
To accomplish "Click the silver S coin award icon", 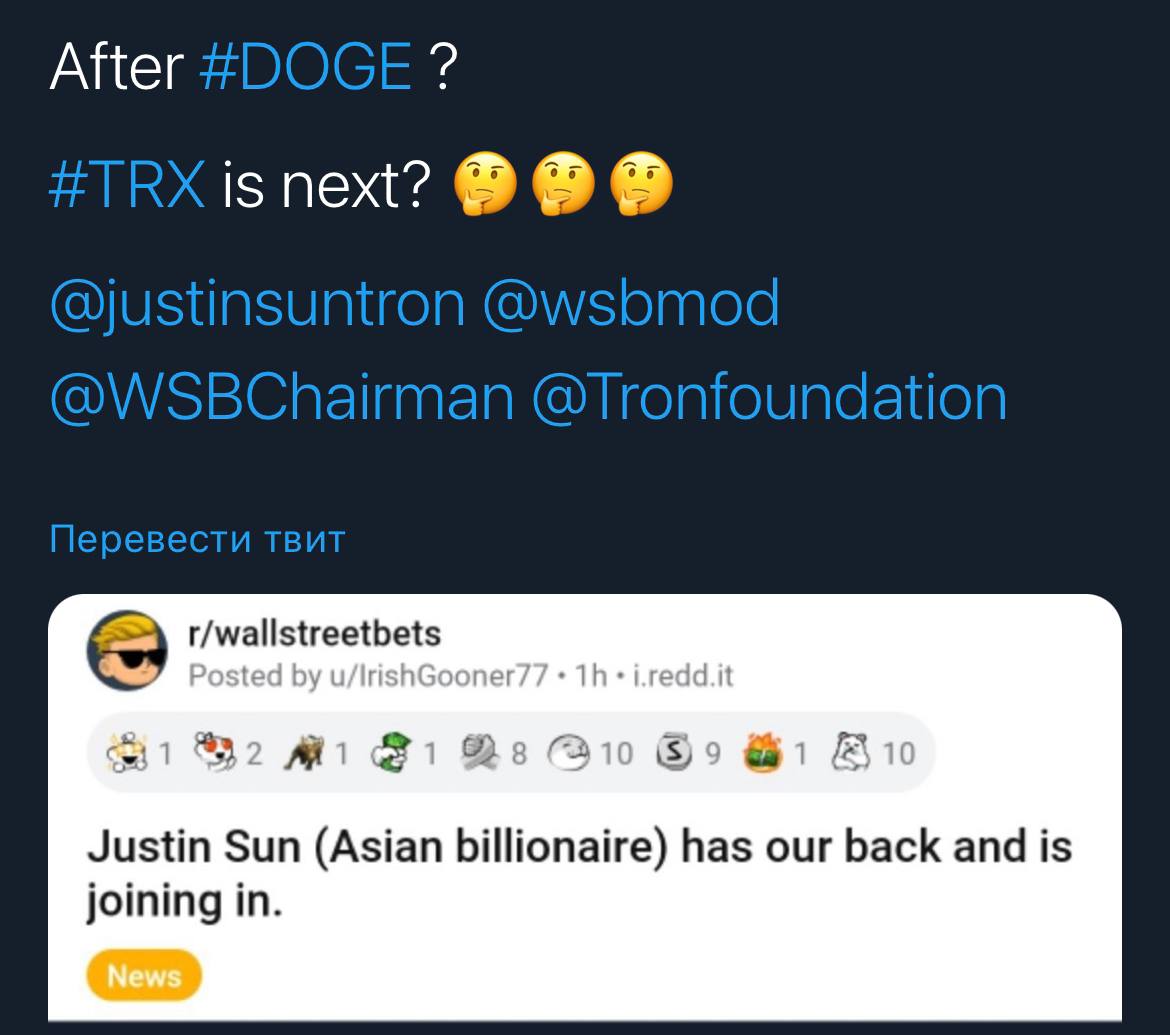I will coord(677,752).
